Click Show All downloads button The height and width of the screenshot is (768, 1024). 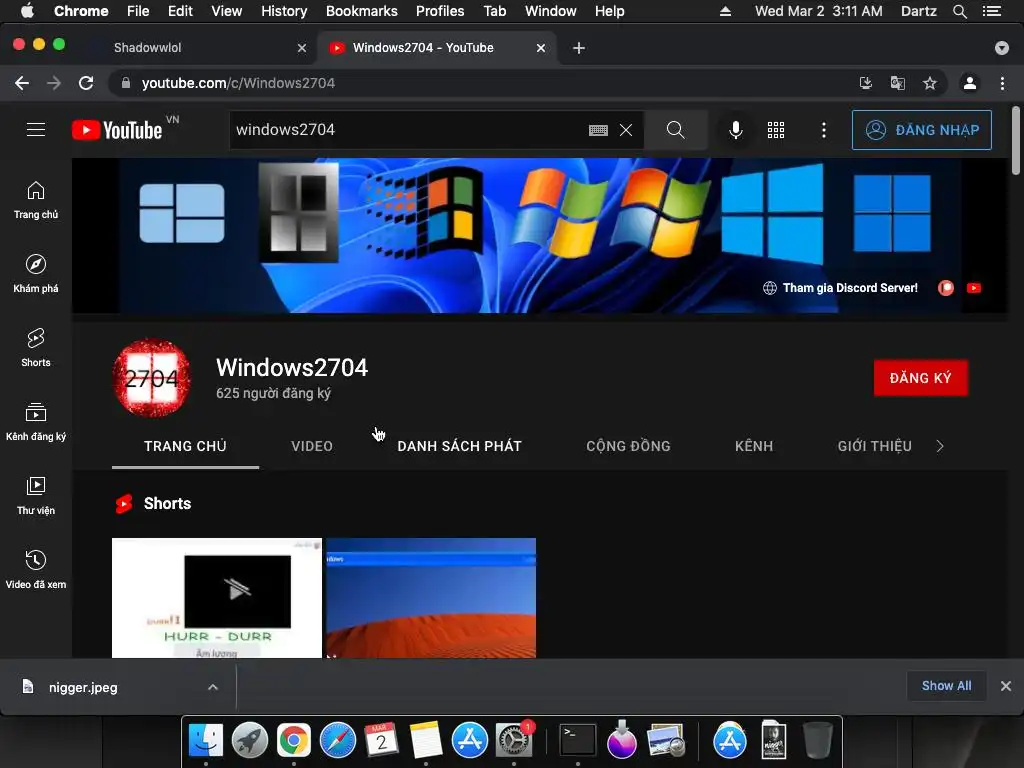pyautogui.click(x=946, y=686)
